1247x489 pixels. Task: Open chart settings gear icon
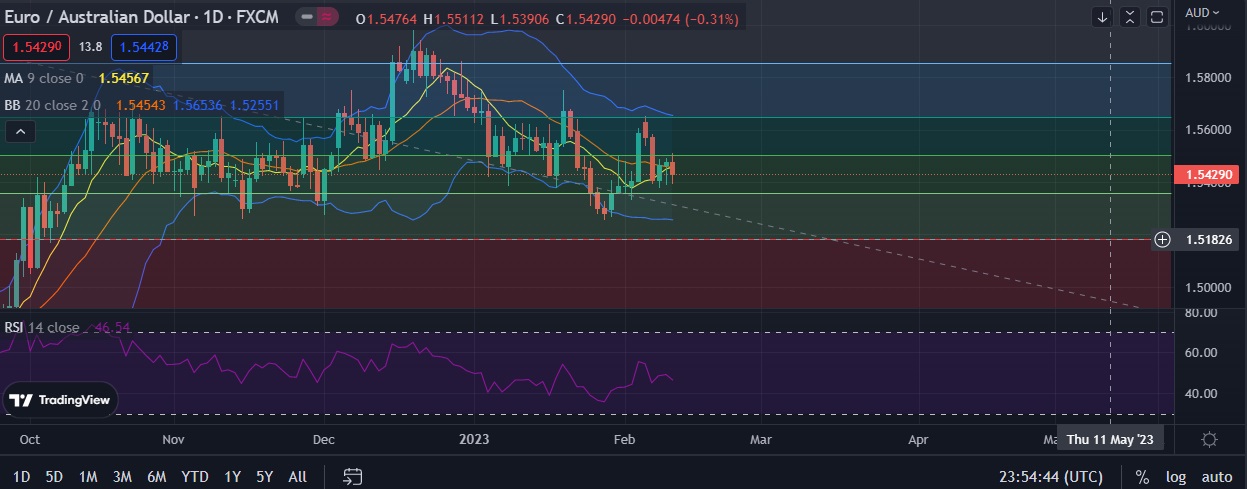[x=1209, y=439]
